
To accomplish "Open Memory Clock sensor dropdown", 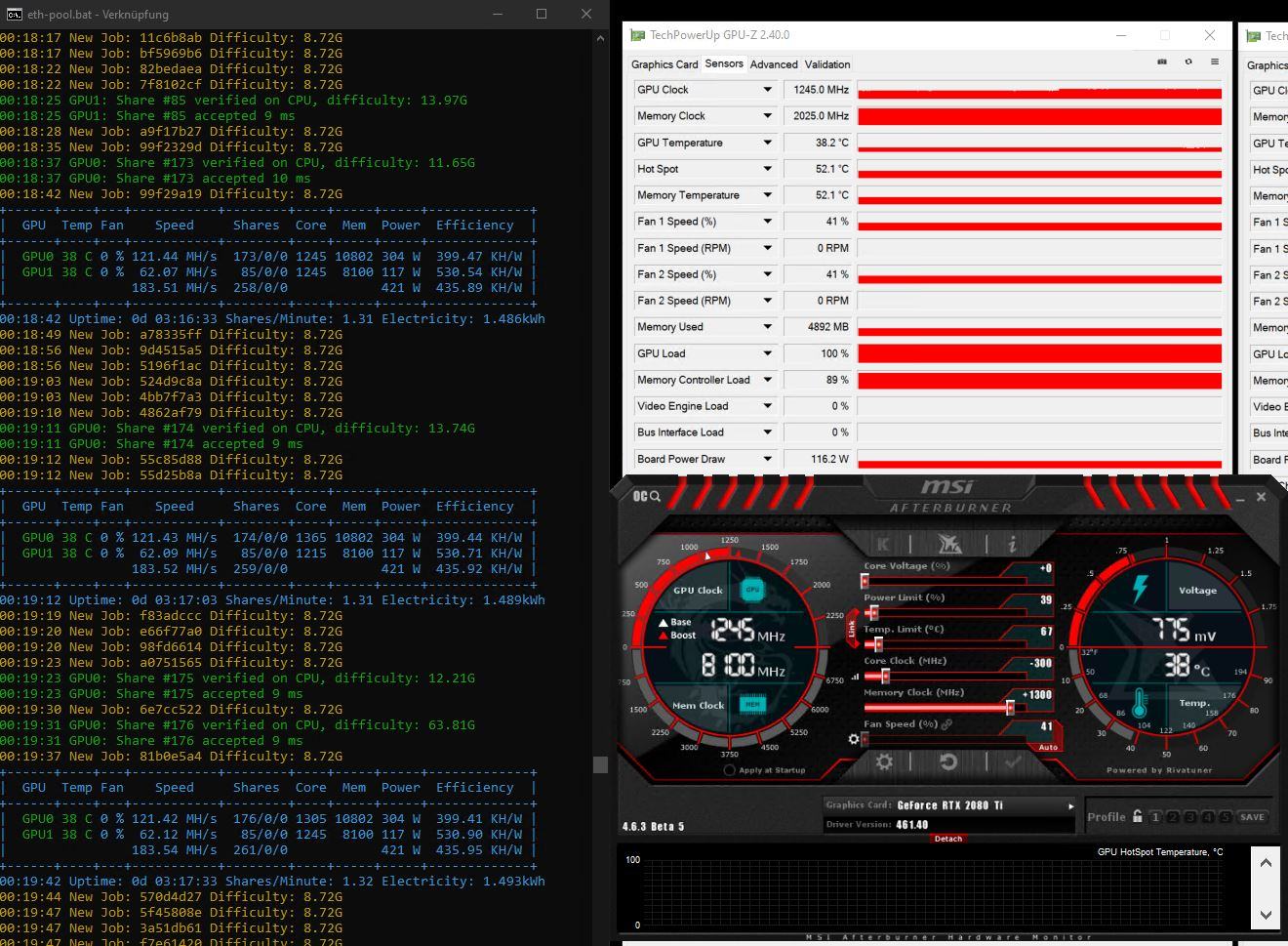I will point(767,116).
